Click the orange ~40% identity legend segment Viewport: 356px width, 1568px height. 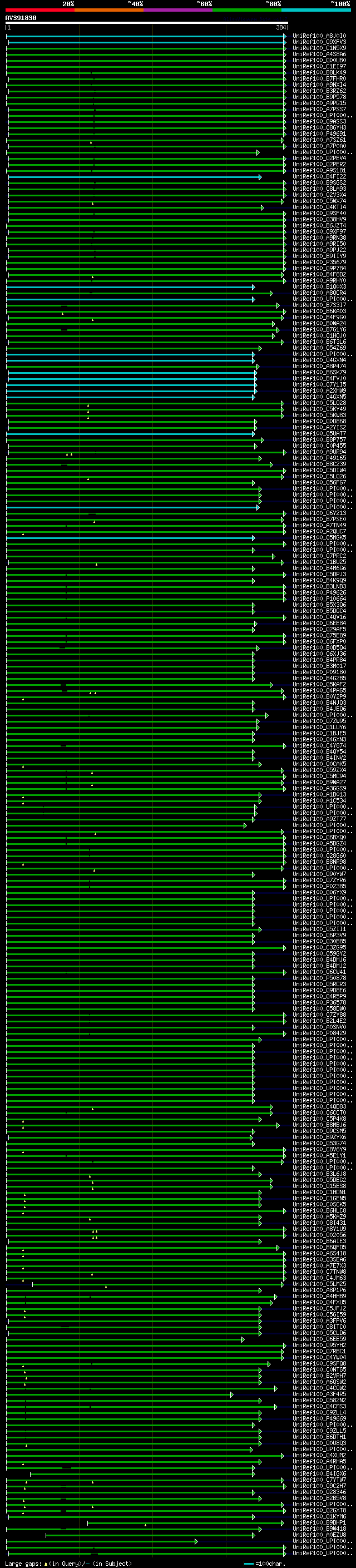[109, 10]
